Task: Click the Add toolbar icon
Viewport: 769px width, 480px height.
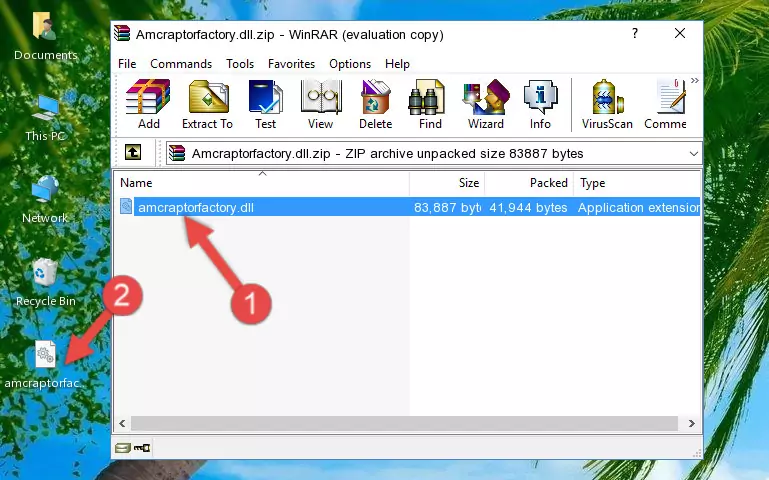Action: (x=148, y=104)
